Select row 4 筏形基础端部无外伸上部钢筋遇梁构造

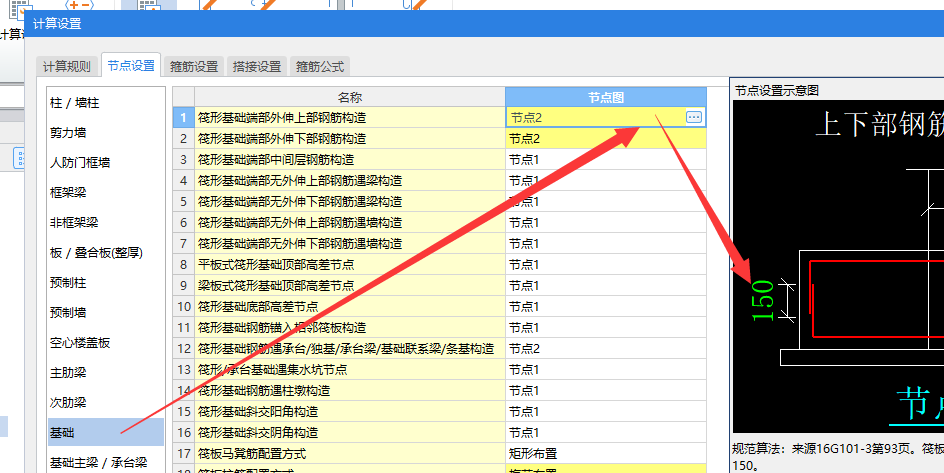pos(350,181)
